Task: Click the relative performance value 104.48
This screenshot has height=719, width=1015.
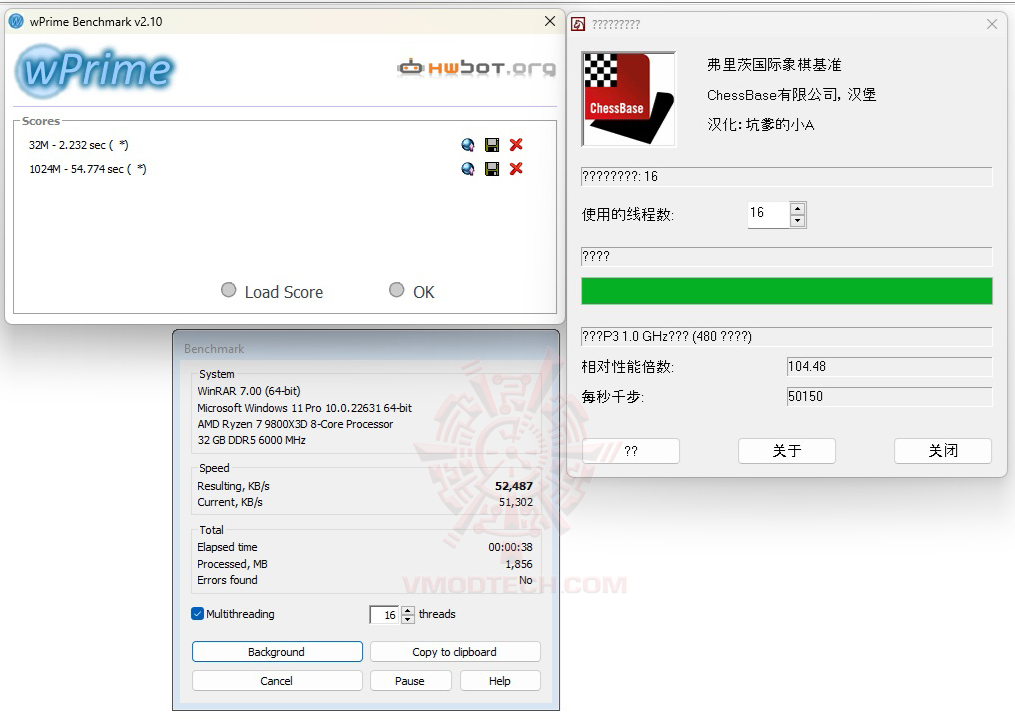Action: pos(889,366)
